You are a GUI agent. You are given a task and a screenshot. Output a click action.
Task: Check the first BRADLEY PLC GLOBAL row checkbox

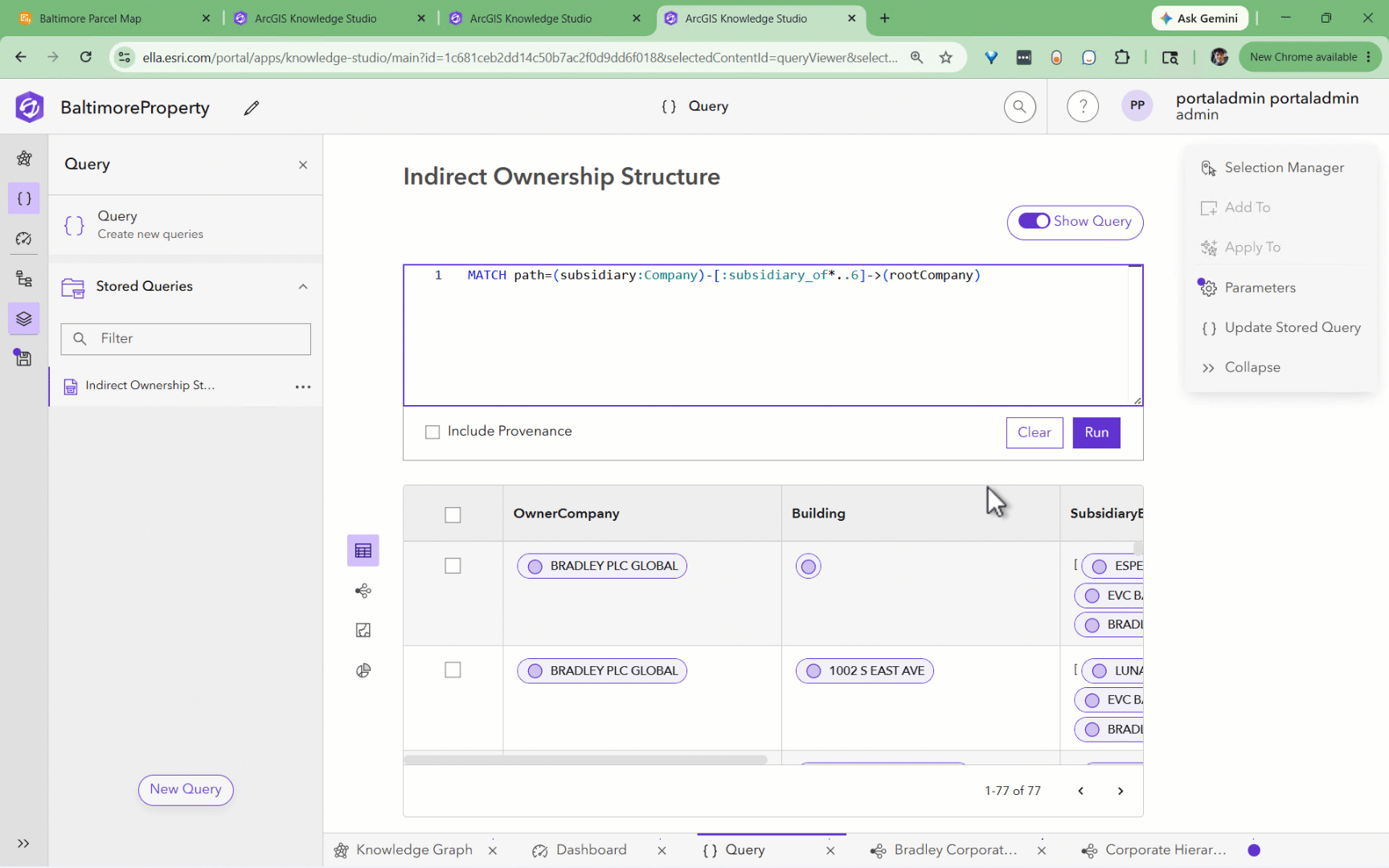[x=453, y=566]
